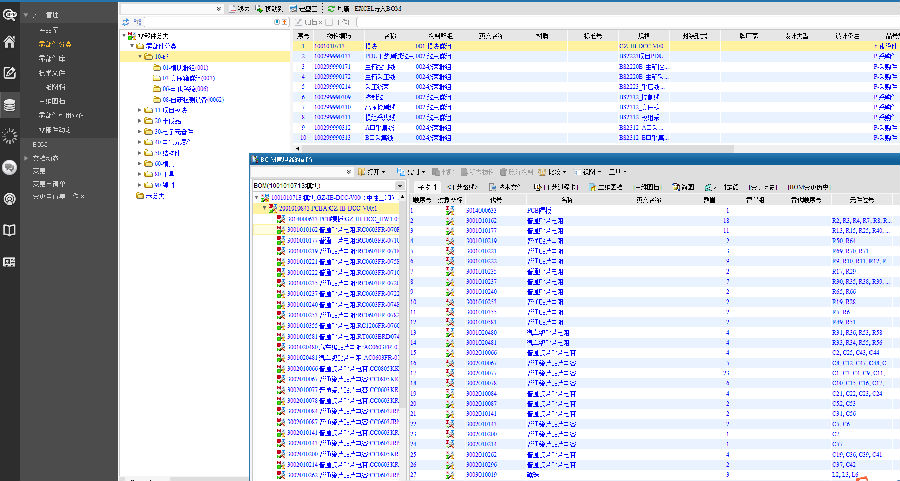The image size is (900, 481).
Task: Click the search logo icon at top-left
Action: coord(10,14)
